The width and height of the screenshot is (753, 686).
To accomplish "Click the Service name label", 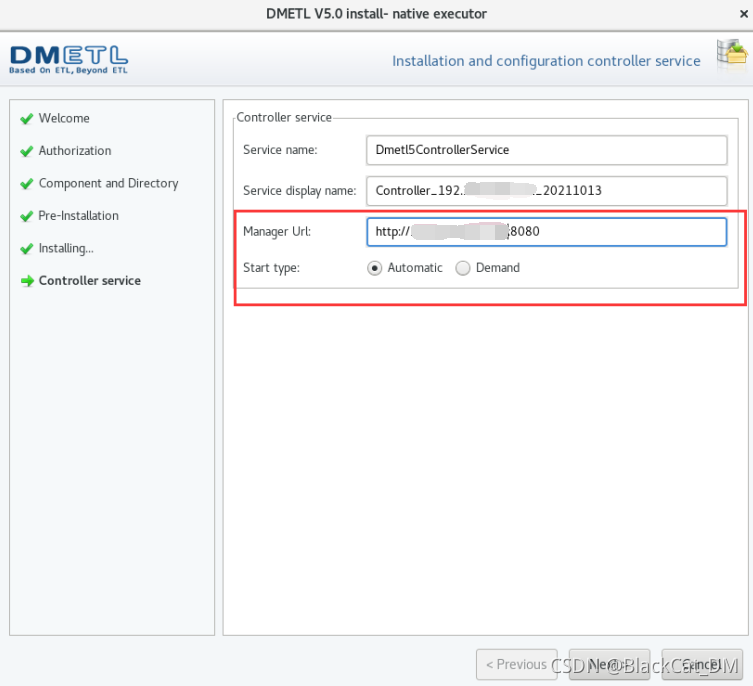I will point(280,150).
